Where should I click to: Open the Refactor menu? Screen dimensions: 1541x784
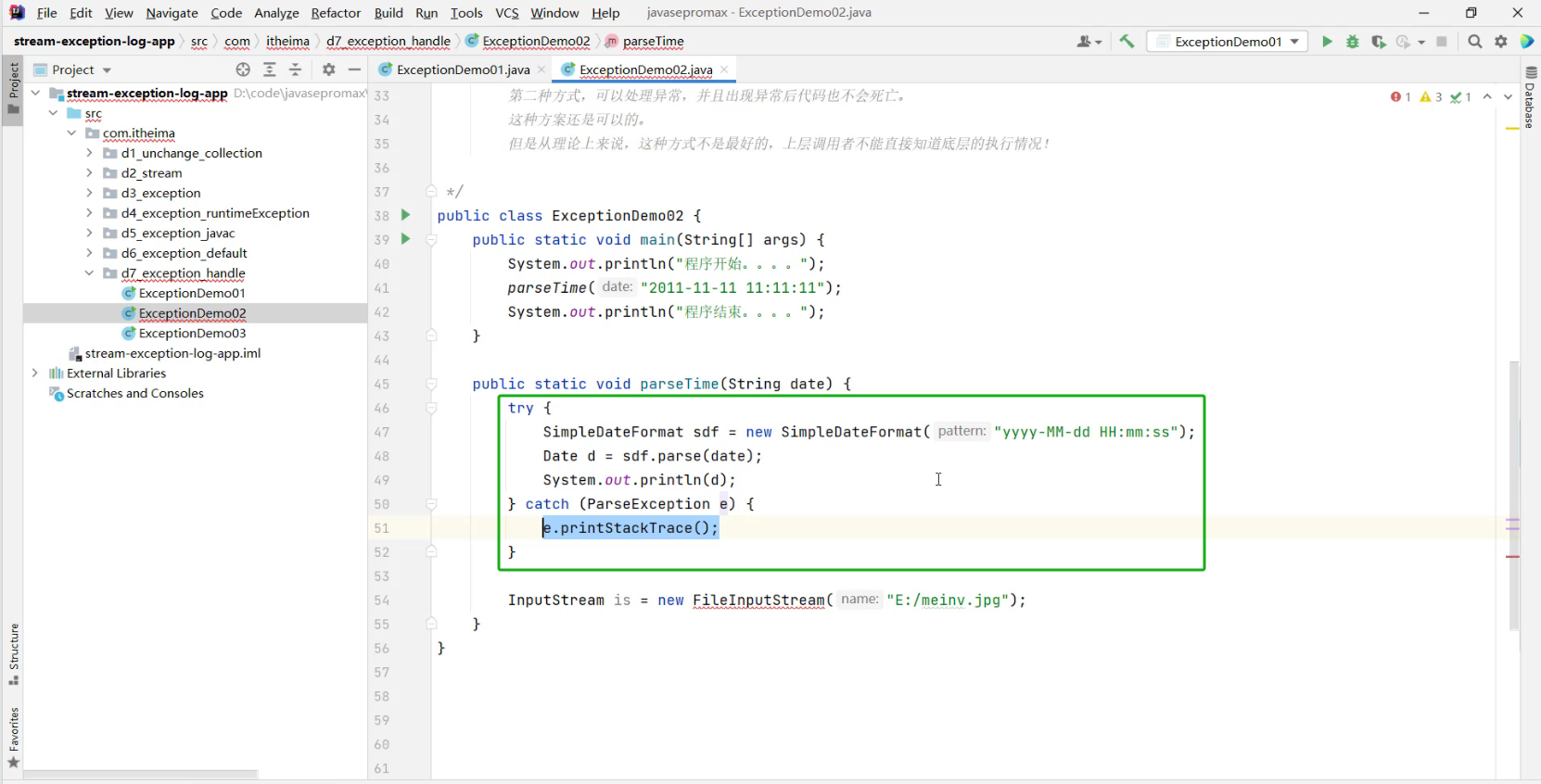[x=336, y=13]
